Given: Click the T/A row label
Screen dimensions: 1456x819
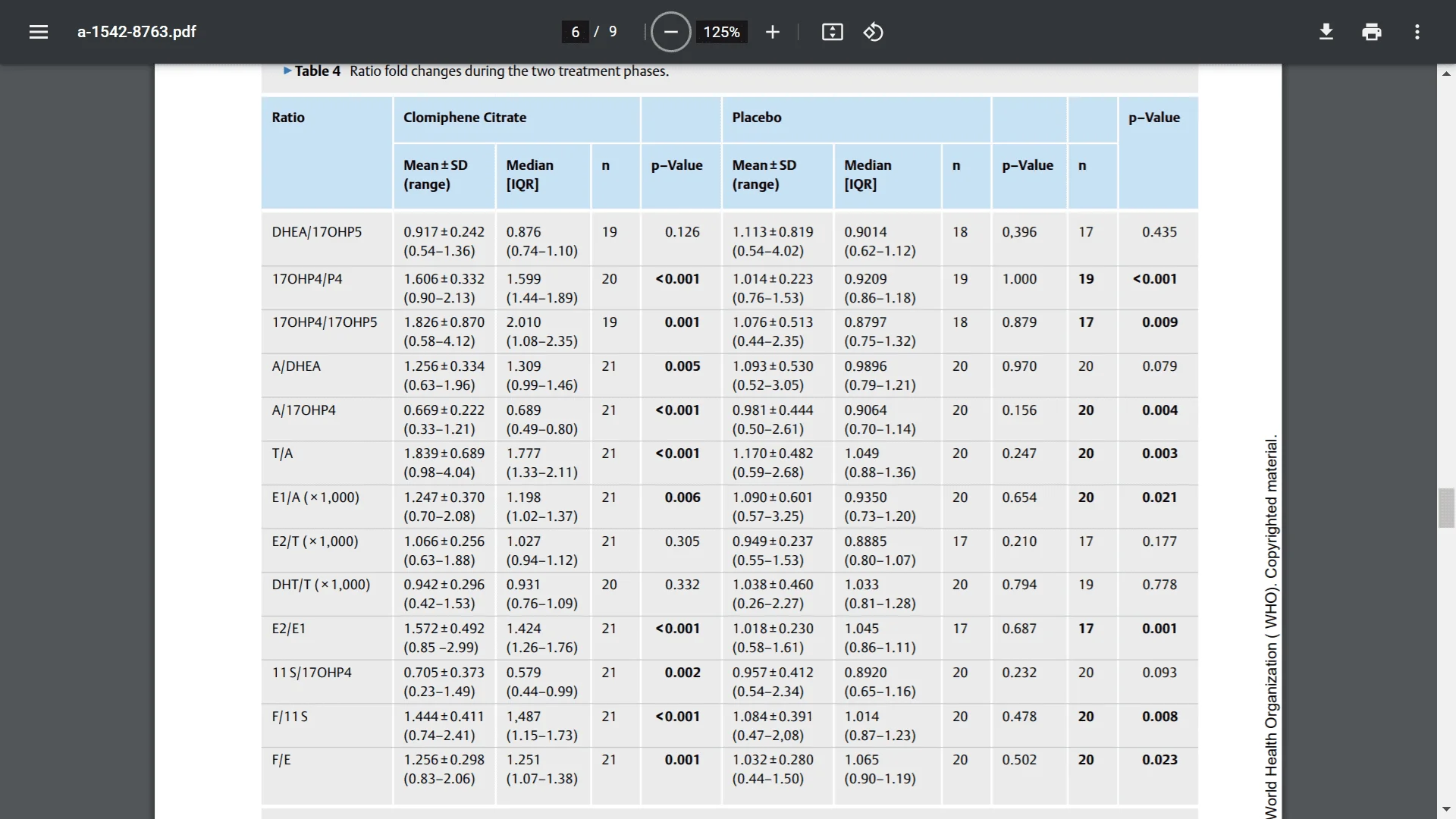Looking at the screenshot, I should 282,453.
